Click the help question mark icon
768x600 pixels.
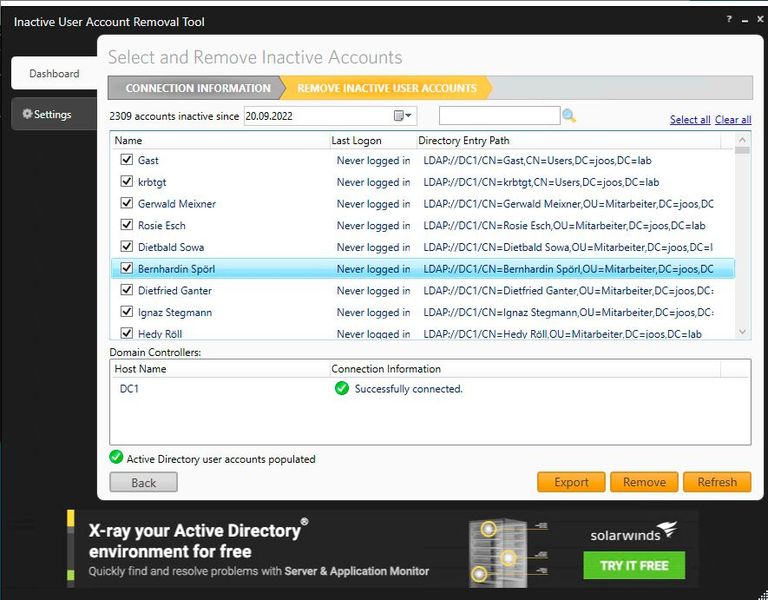tap(729, 19)
